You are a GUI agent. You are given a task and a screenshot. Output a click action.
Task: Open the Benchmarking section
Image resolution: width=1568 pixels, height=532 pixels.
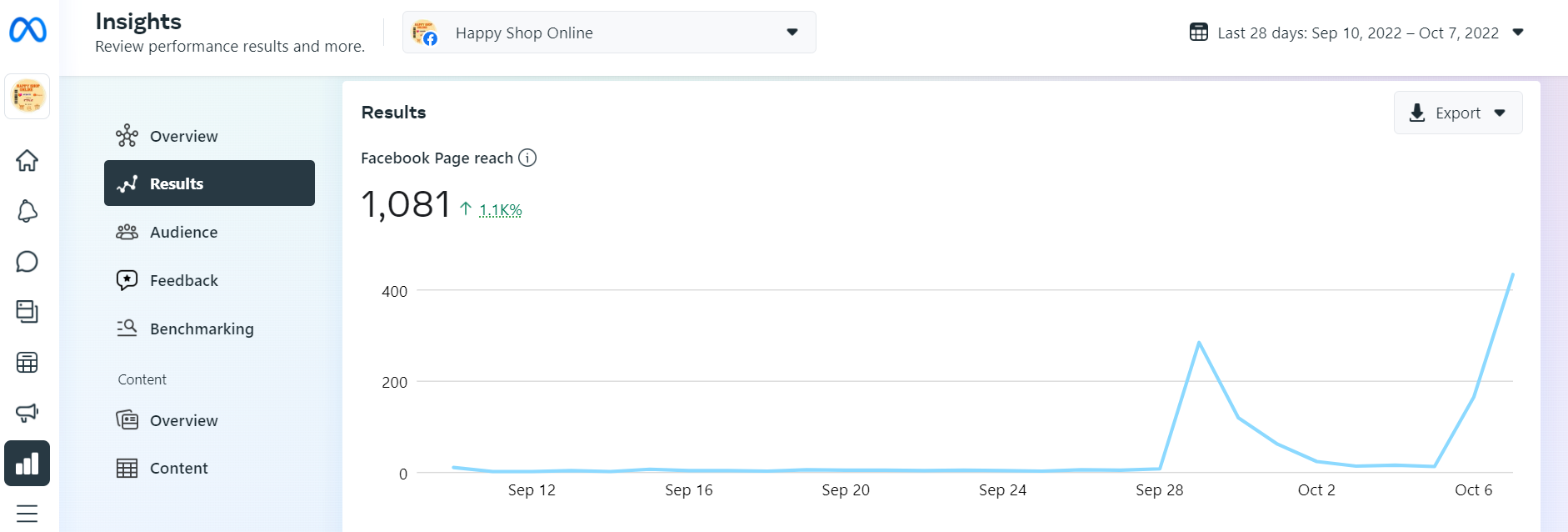[x=201, y=329]
